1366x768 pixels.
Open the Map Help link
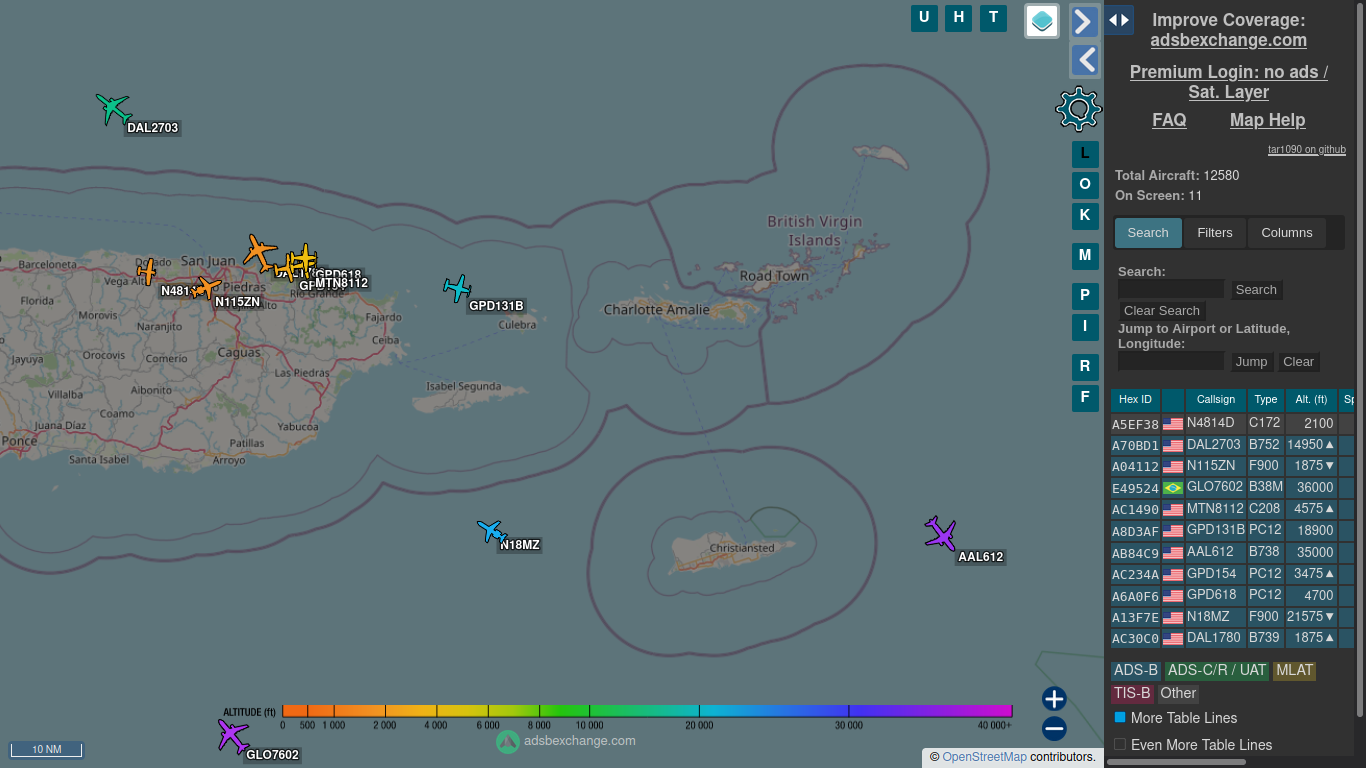[1267, 120]
